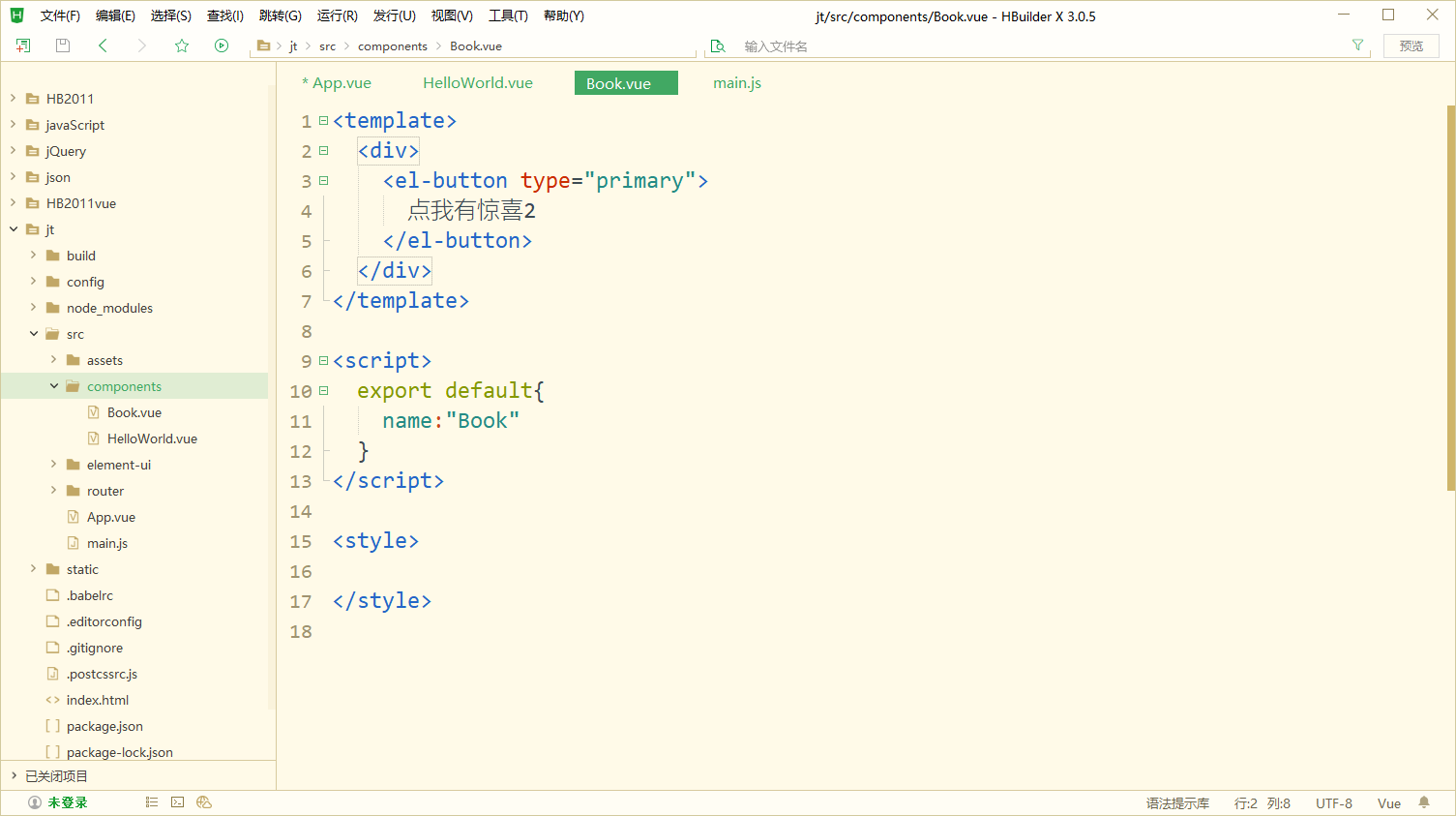Click the outline list icon in status bar
1456x816 pixels.
151,801
